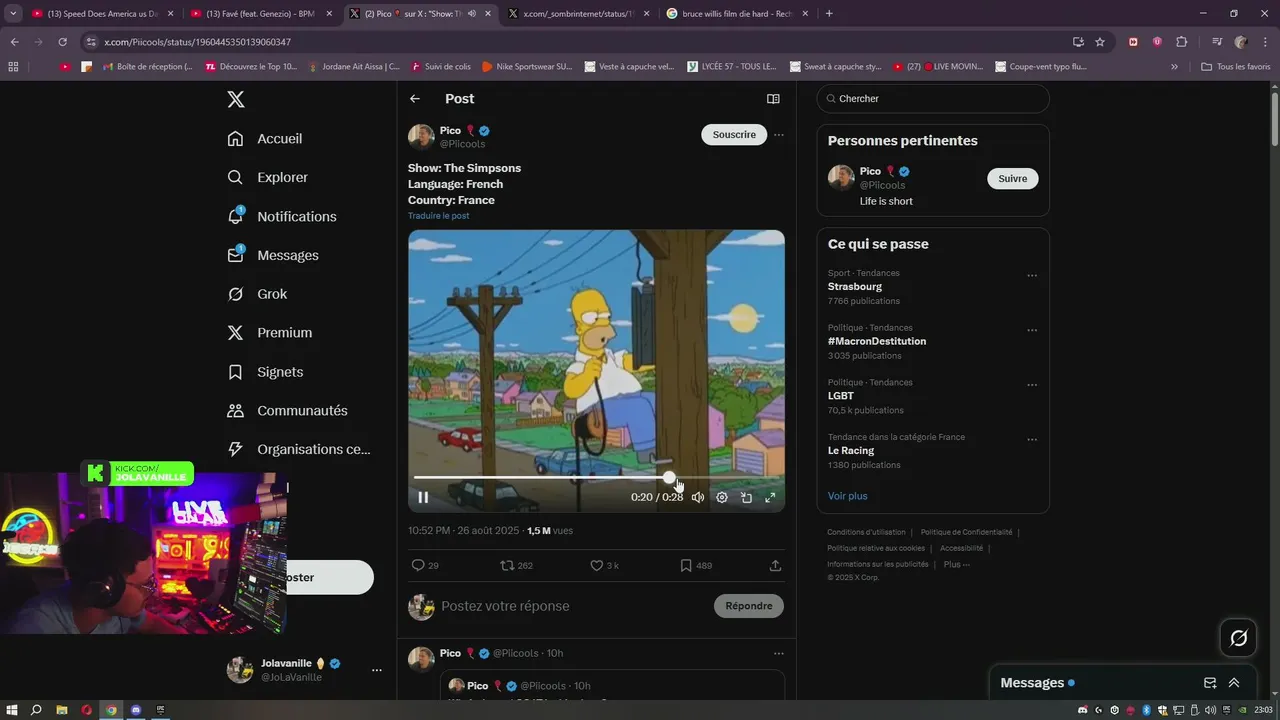Open options for the Le Racing trend
Viewport: 1280px width, 720px height.
click(1032, 440)
